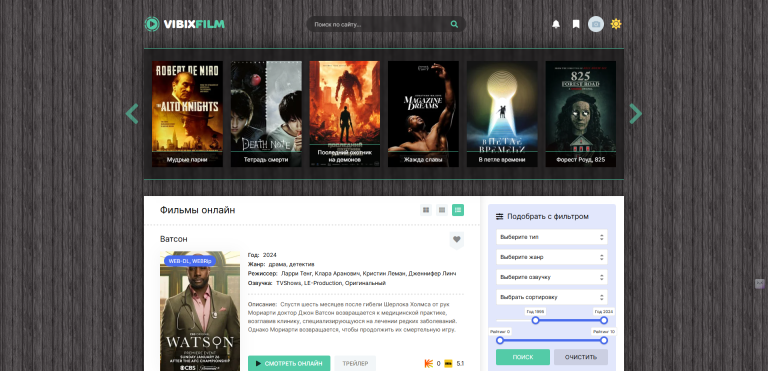Open the Мудрые парни poster
The width and height of the screenshot is (768, 371).
[187, 114]
